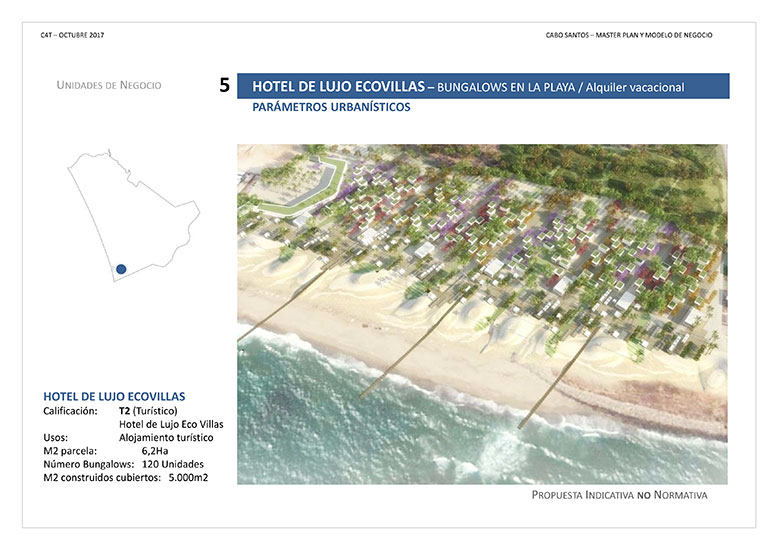Click the 'Parámetros Urbanísticos' subtitle
This screenshot has width=778, height=550.
pyautogui.click(x=331, y=107)
